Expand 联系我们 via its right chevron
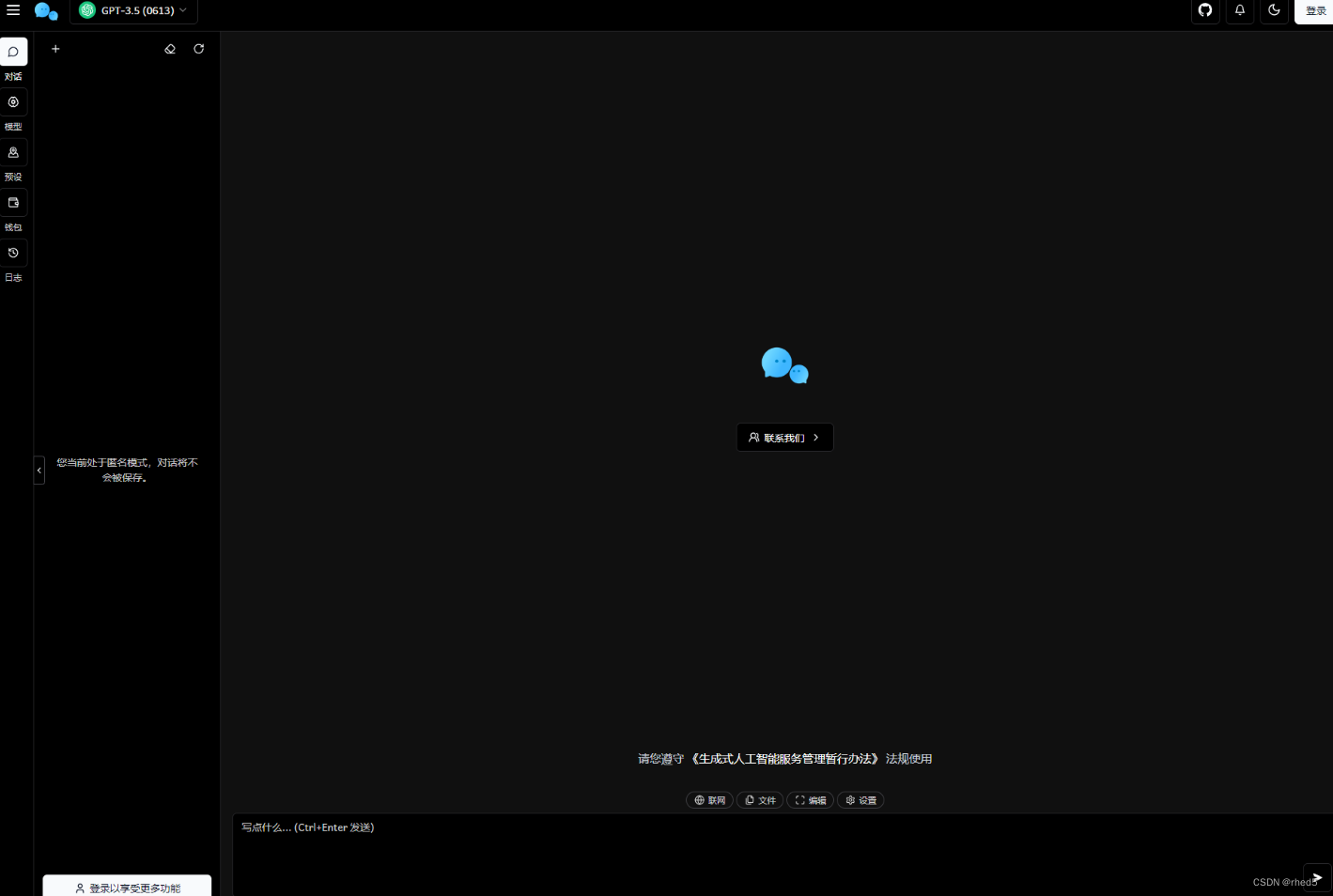1333x896 pixels. coord(815,437)
